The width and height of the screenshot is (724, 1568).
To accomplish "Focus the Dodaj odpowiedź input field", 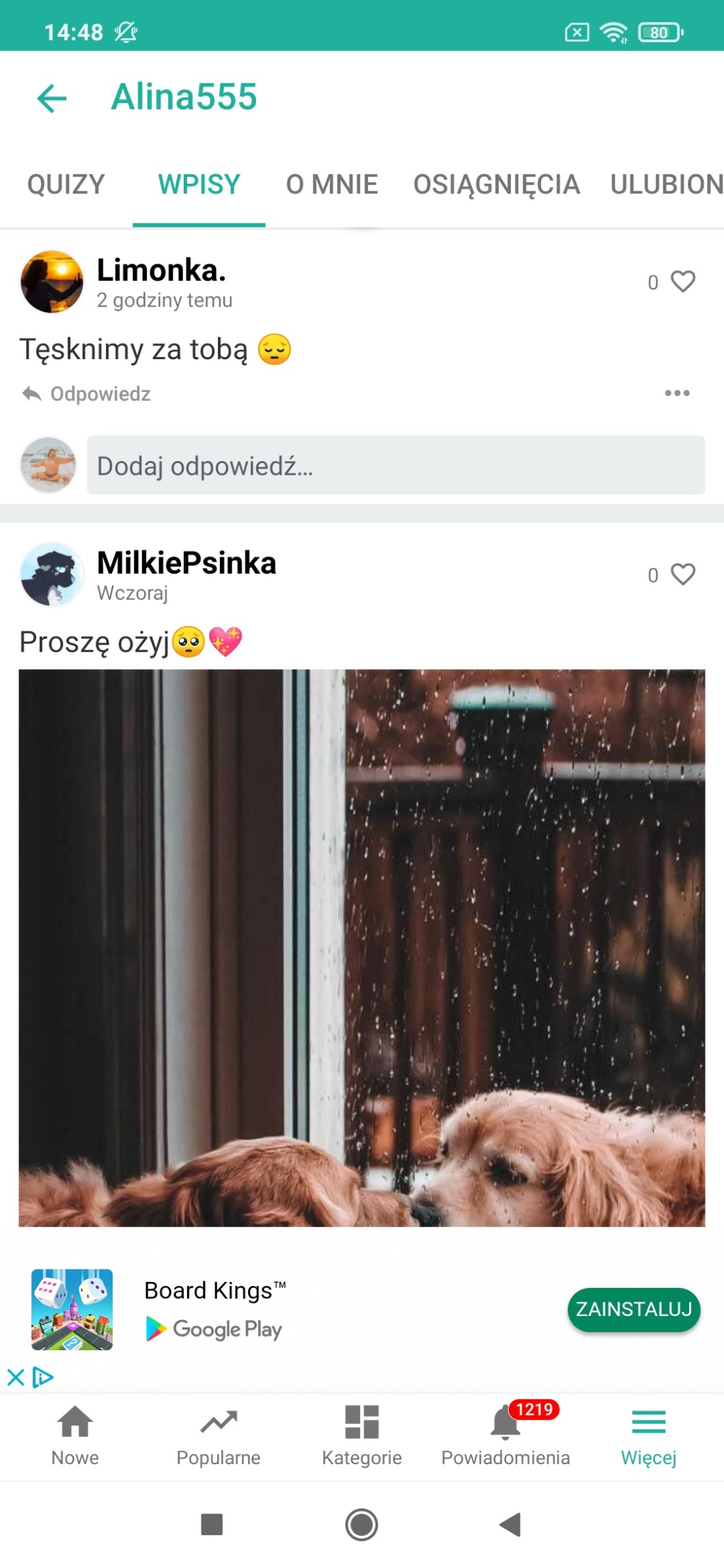I will 396,466.
